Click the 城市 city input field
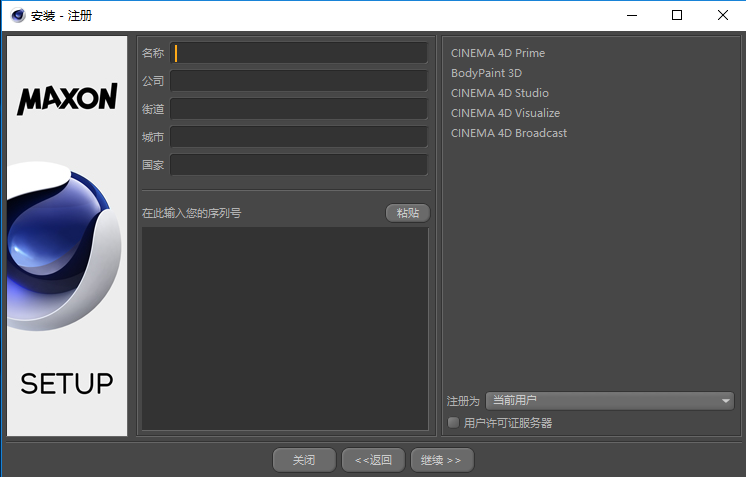 point(299,137)
